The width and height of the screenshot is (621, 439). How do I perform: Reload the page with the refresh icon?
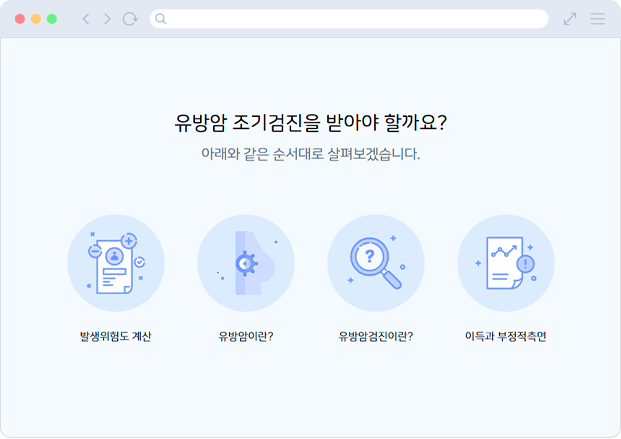point(130,19)
